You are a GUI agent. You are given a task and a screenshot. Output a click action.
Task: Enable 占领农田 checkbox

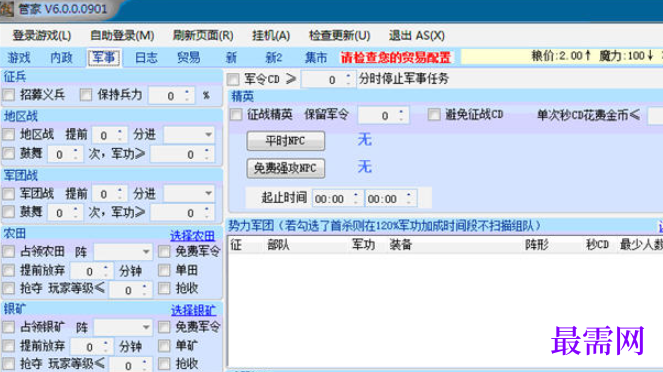tap(9, 252)
